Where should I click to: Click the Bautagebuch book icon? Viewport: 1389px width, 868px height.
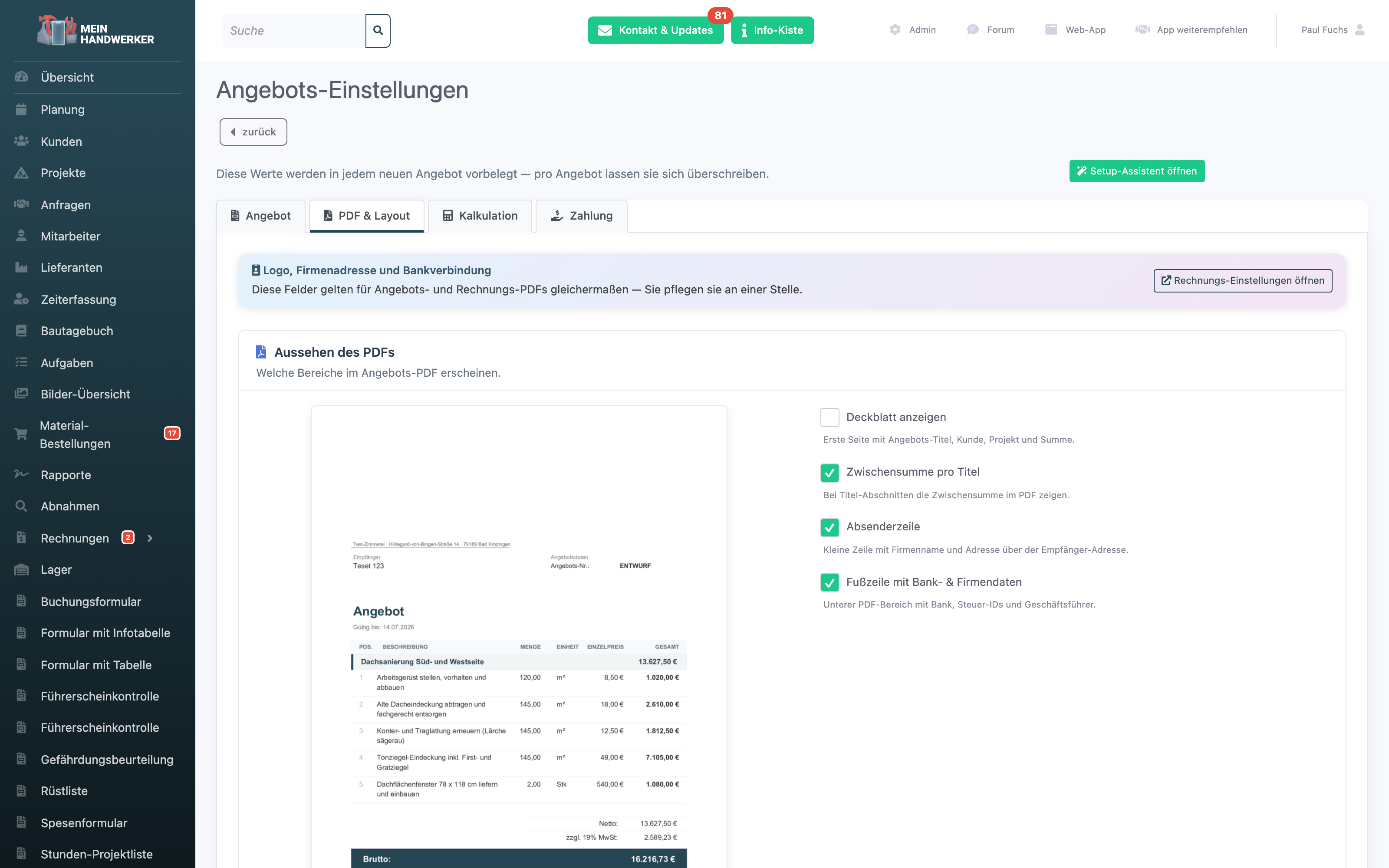click(x=21, y=331)
